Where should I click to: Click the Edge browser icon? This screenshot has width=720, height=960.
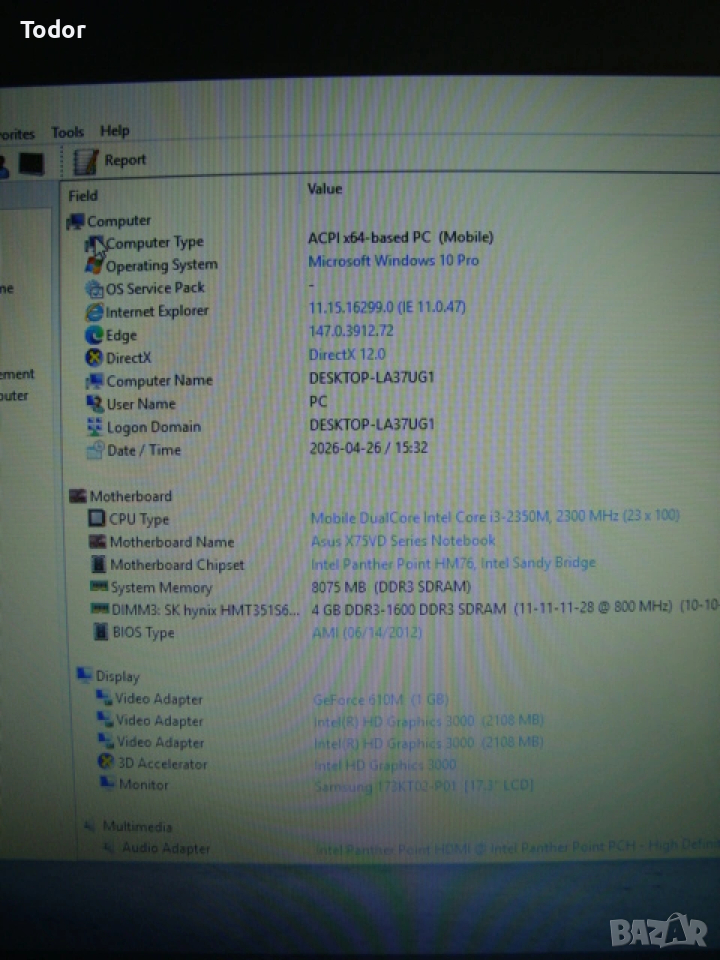click(95, 335)
